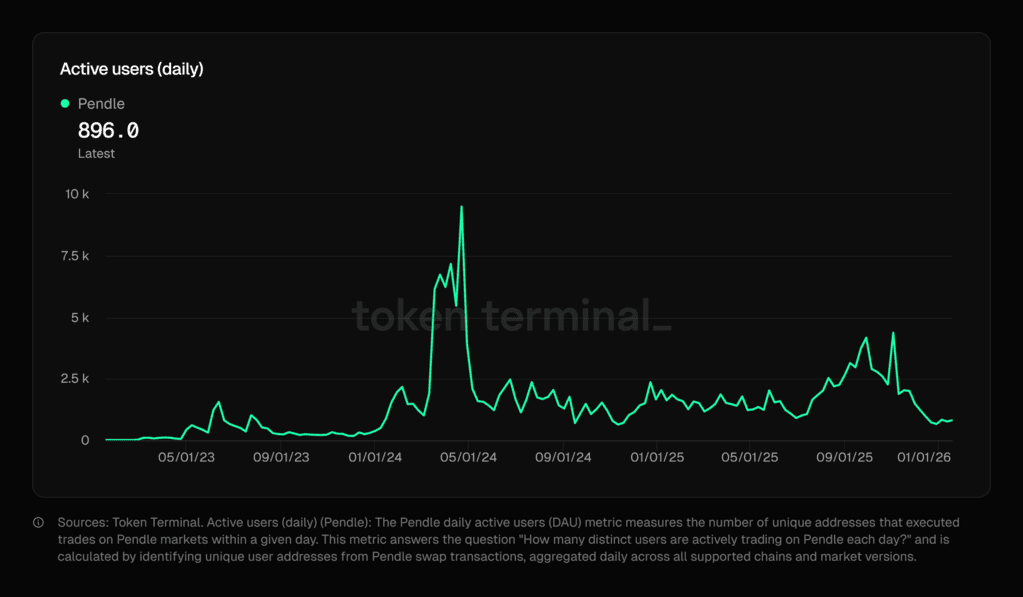This screenshot has width=1023, height=597.
Task: Click the 09/01/23 x-axis date label
Action: click(x=281, y=458)
